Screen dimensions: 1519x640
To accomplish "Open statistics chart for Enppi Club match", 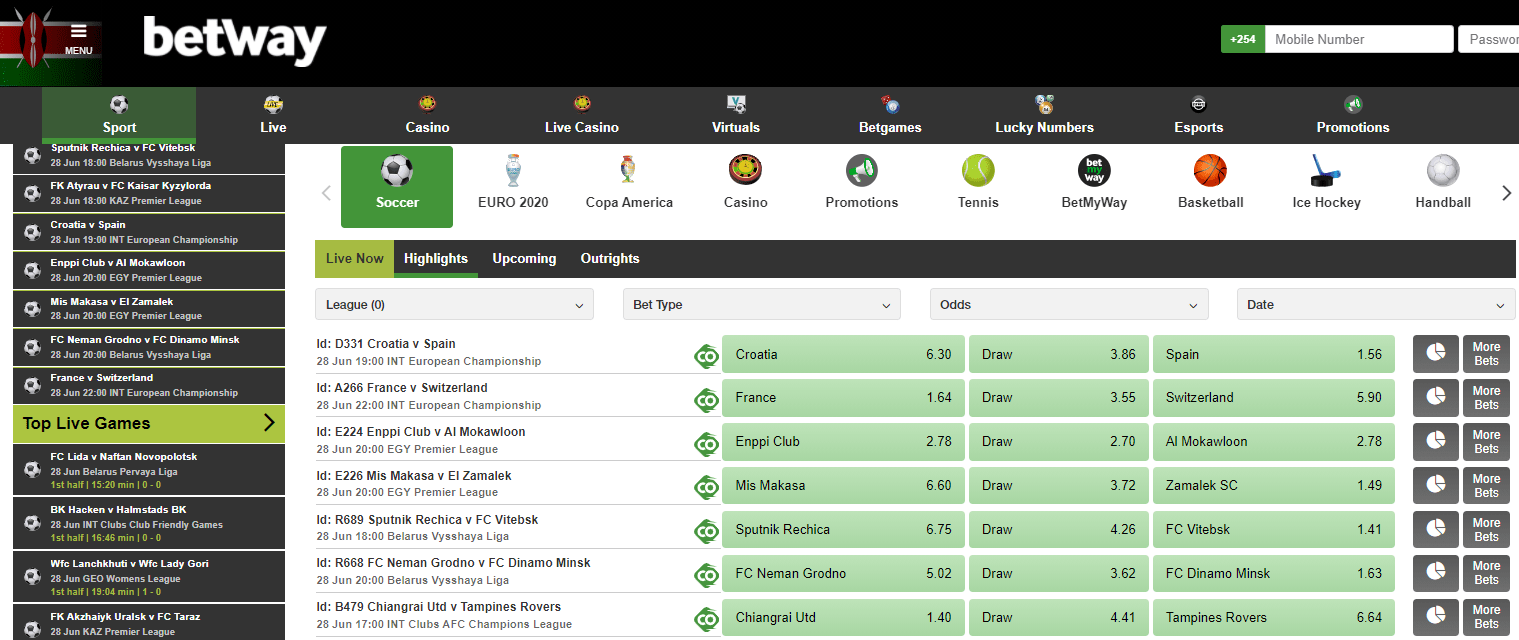I will pos(1435,442).
